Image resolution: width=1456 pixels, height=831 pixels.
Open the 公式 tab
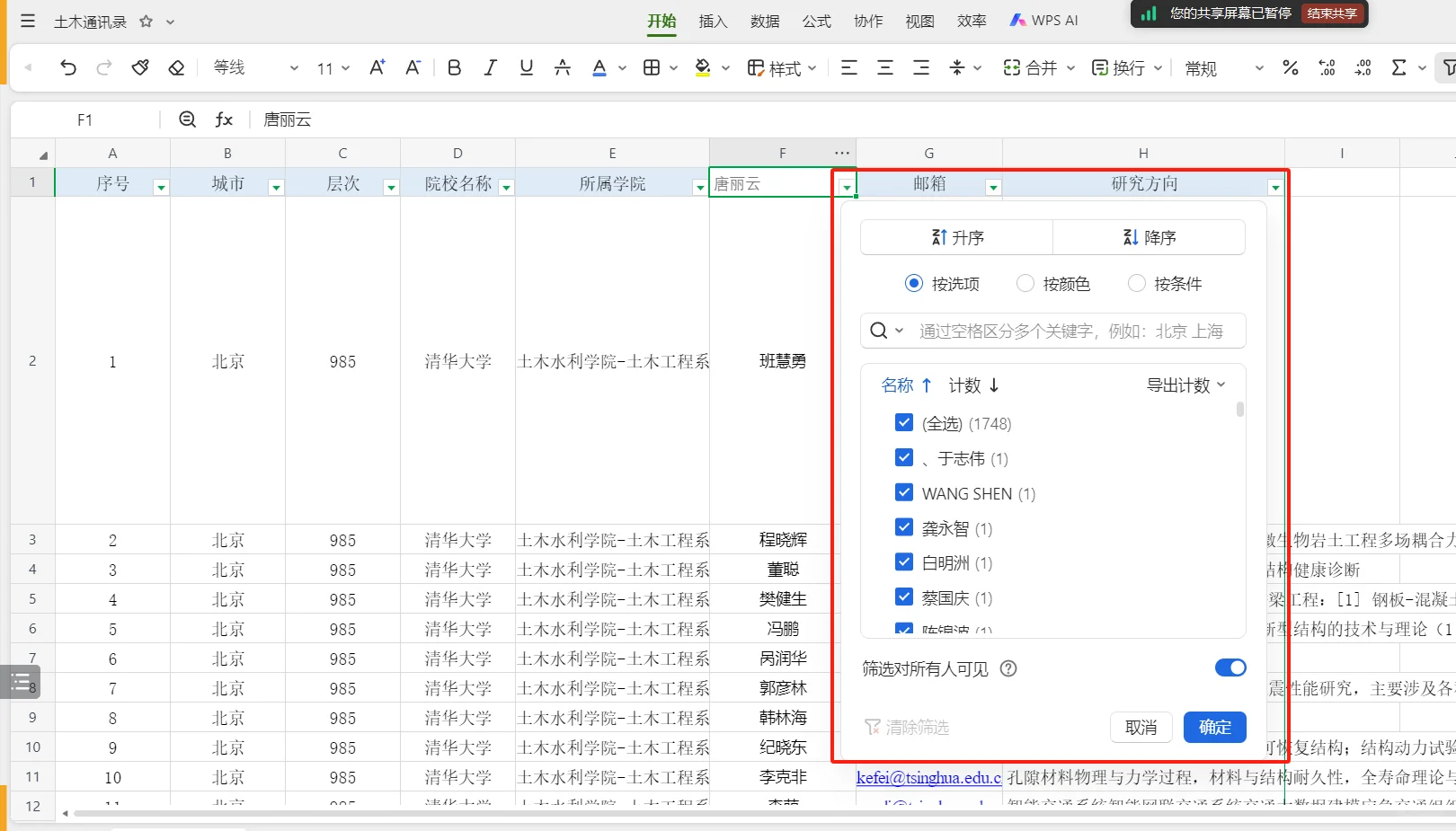pos(817,21)
